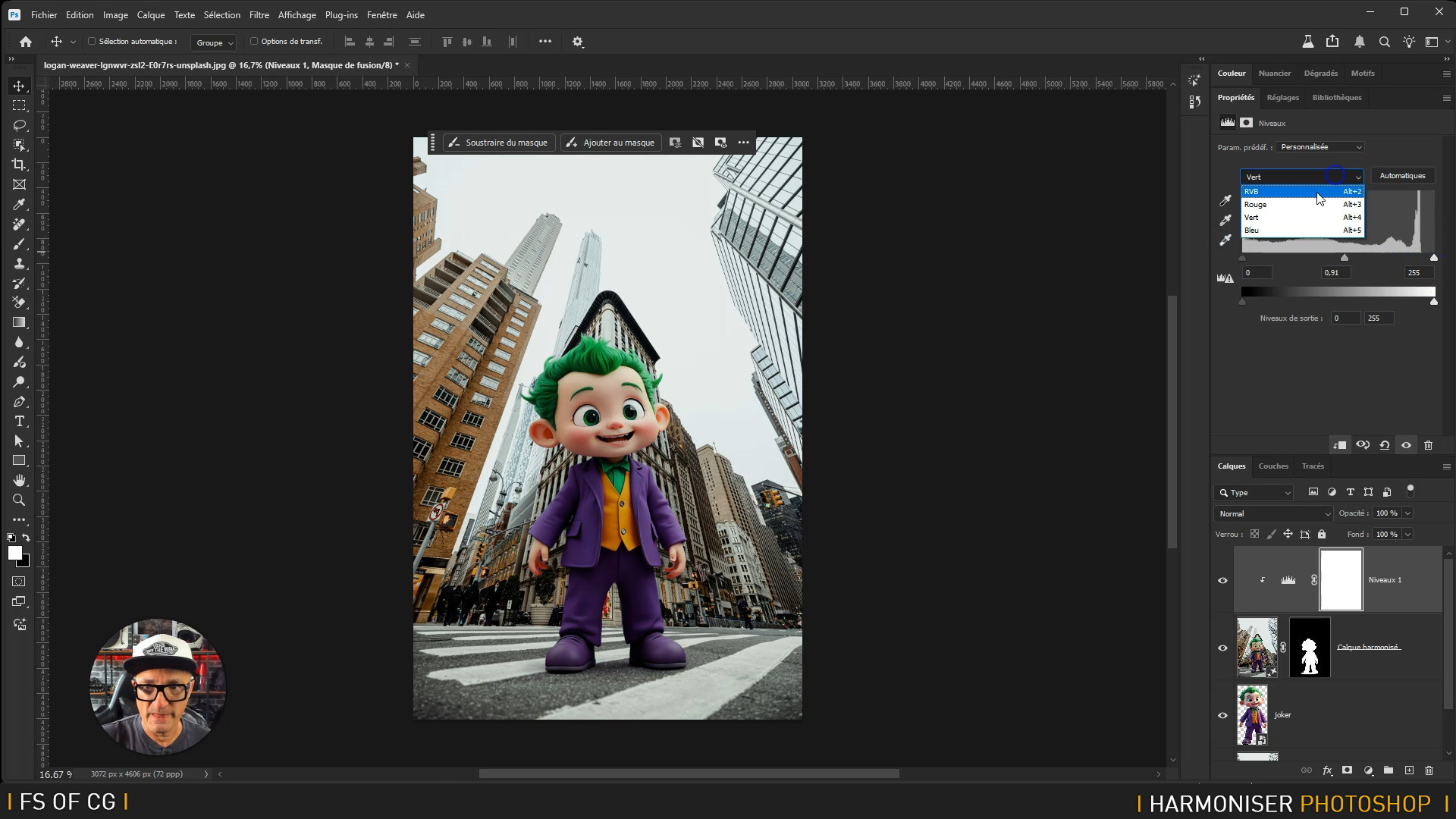Select the Crop tool
1456x819 pixels.
(20, 165)
